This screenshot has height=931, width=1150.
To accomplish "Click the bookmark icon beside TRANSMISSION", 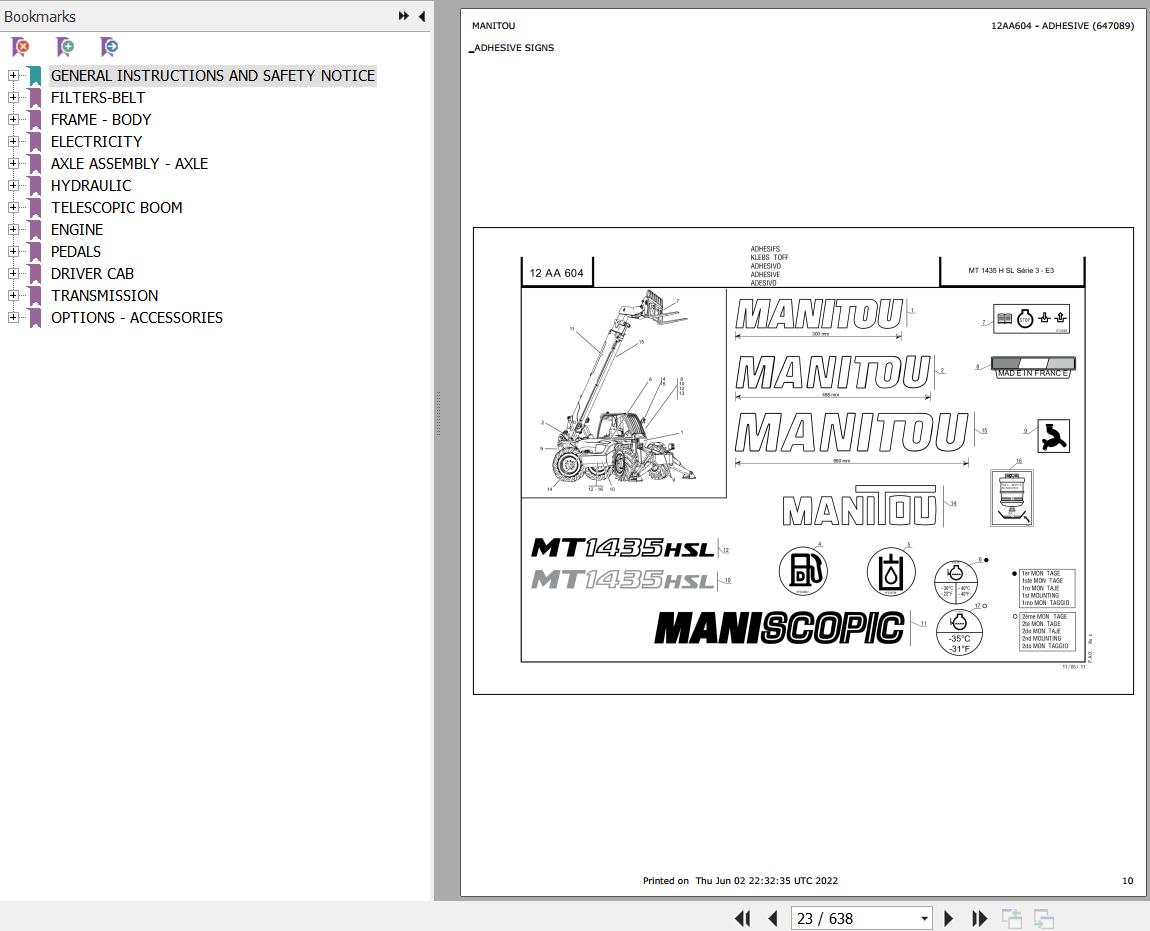I will 34,296.
